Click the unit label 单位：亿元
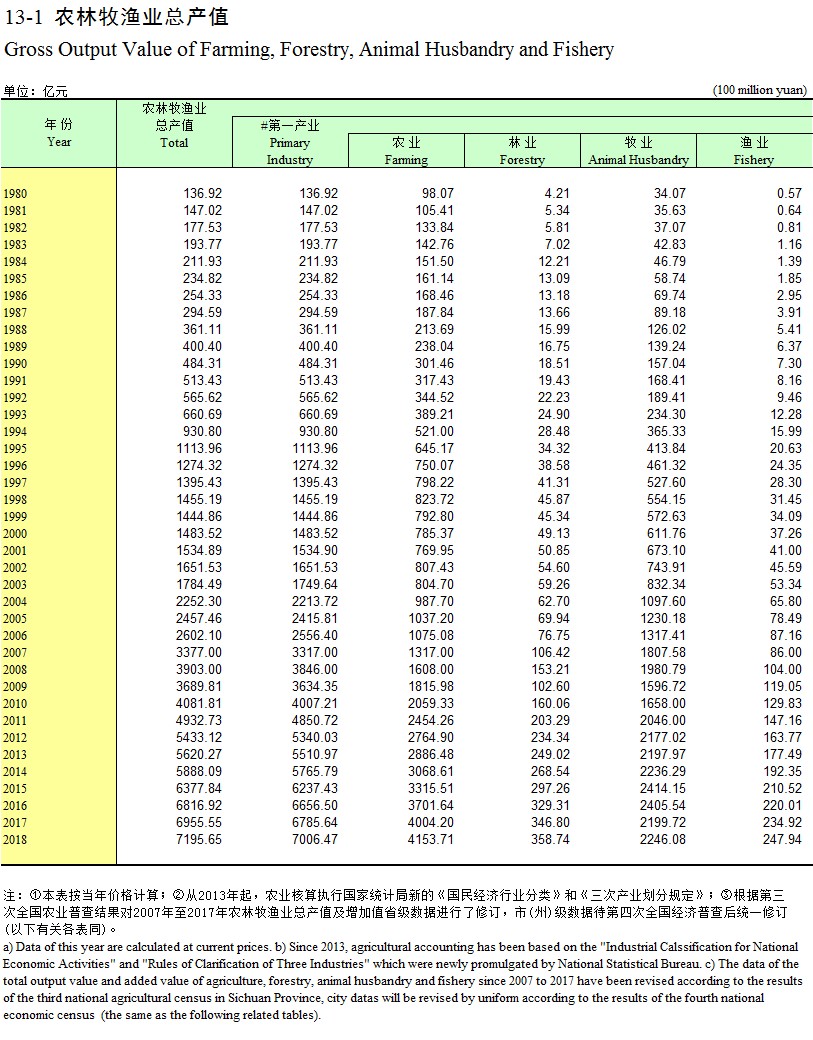Image resolution: width=813 pixels, height=1040 pixels. click(35, 92)
